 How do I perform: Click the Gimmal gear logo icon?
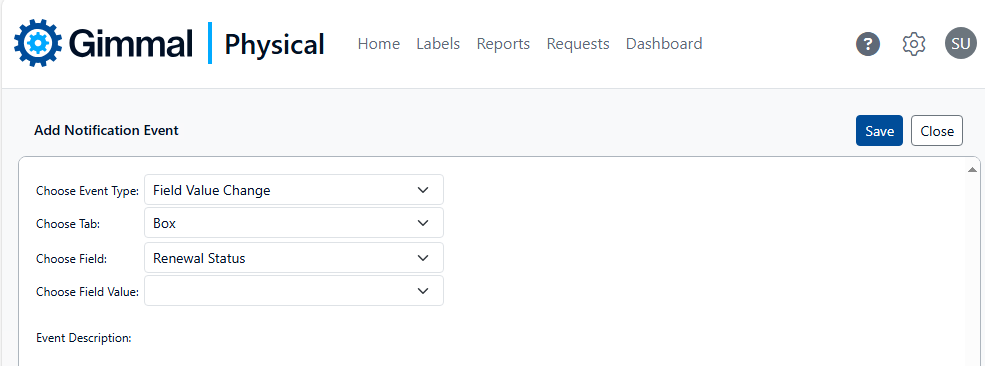pyautogui.click(x=38, y=43)
